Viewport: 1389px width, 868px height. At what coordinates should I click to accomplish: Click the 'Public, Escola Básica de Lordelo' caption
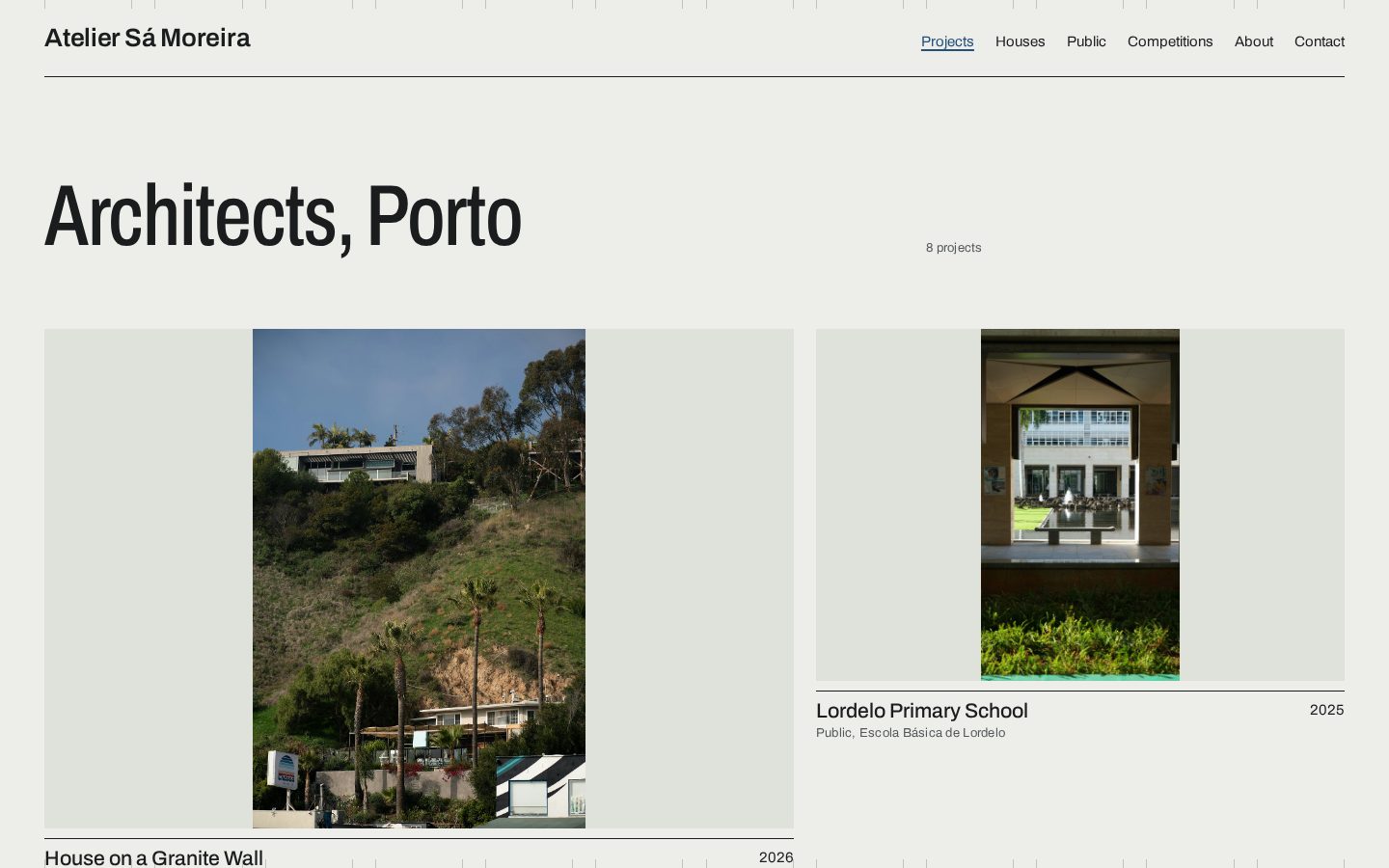tap(911, 733)
